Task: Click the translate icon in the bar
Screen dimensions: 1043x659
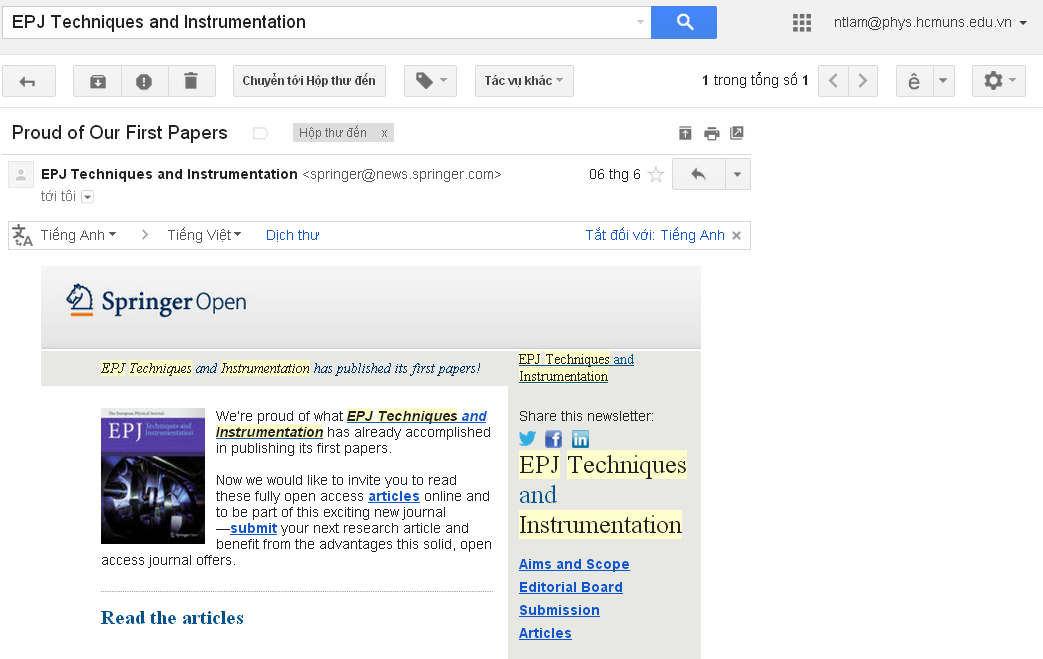Action: [x=22, y=235]
